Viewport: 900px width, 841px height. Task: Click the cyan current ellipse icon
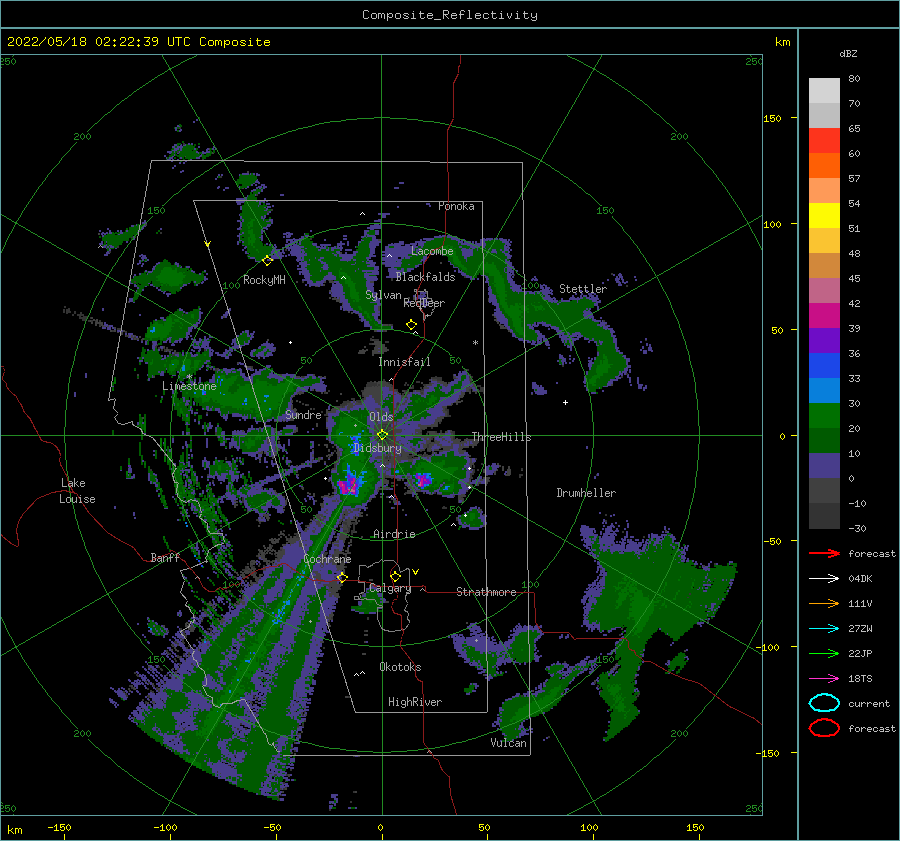coord(824,703)
